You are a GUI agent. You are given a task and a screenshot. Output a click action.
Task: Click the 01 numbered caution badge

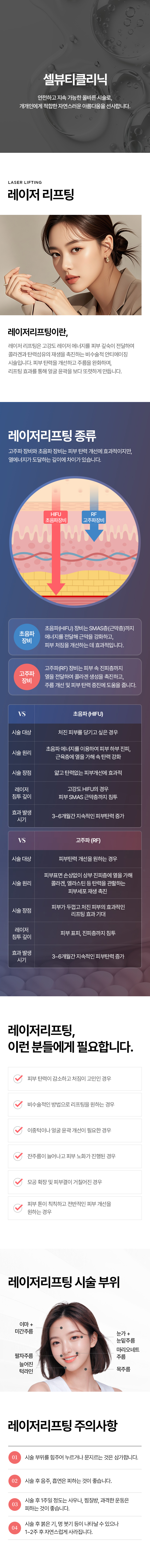15,1457
